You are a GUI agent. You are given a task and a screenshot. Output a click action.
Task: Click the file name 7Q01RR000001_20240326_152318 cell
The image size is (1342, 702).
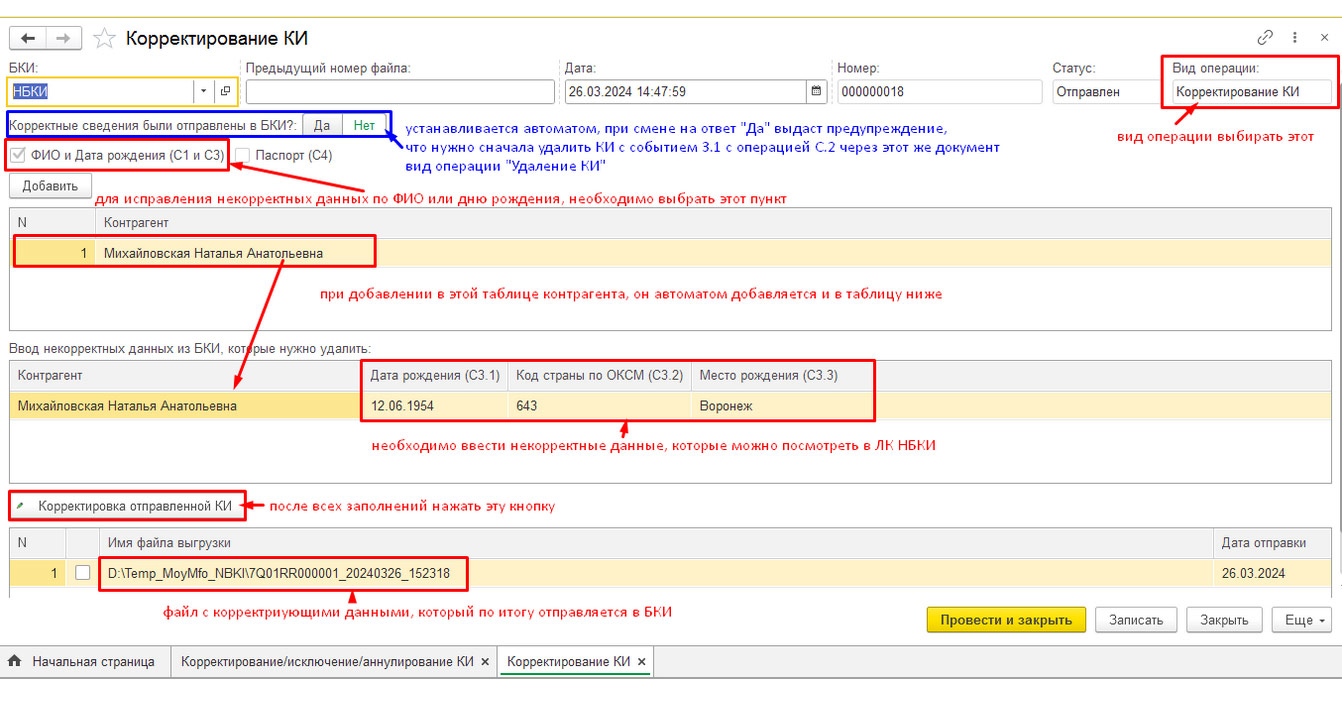pyautogui.click(x=655, y=574)
